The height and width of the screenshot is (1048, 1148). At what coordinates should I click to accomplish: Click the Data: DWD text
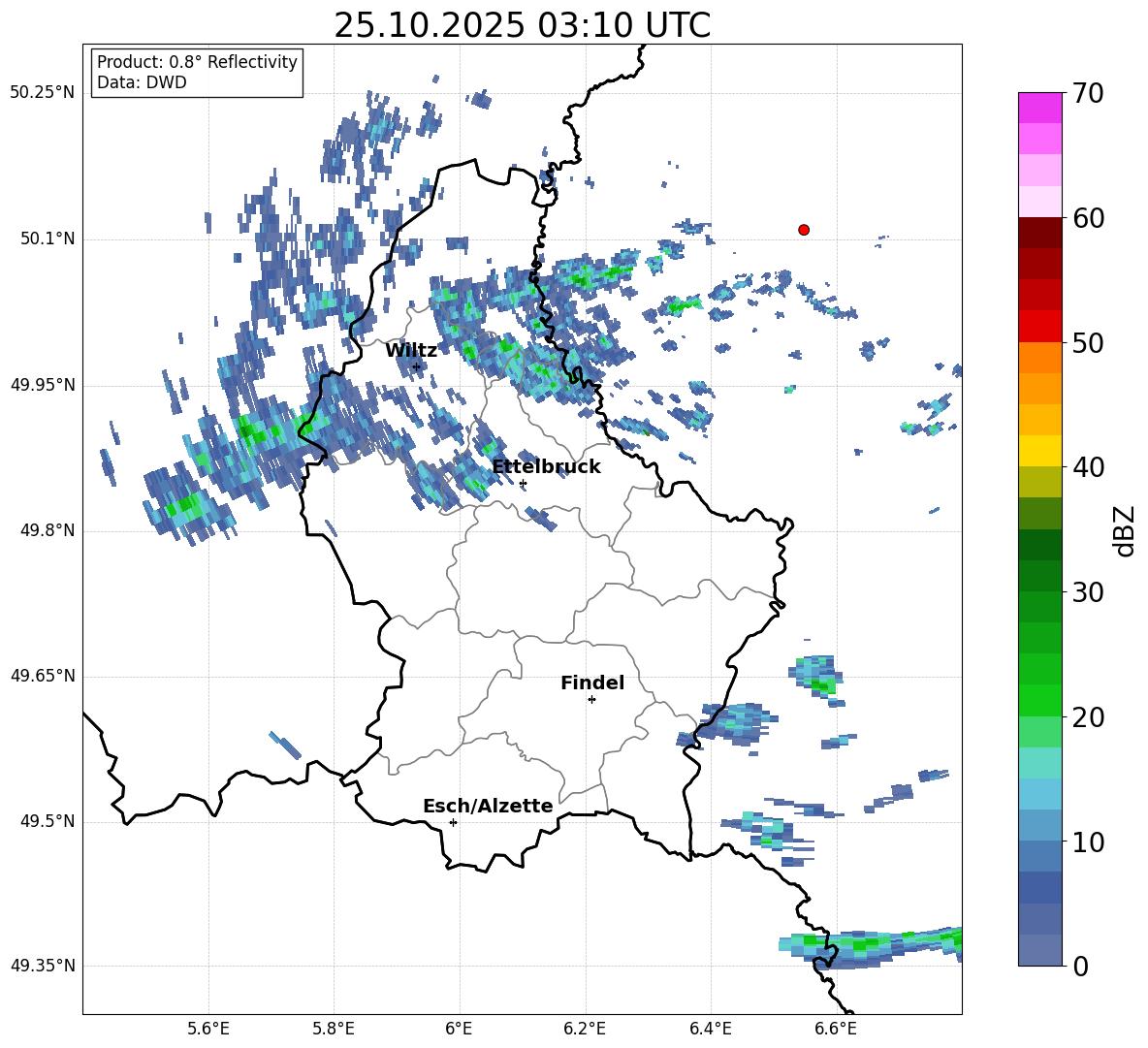tap(142, 82)
